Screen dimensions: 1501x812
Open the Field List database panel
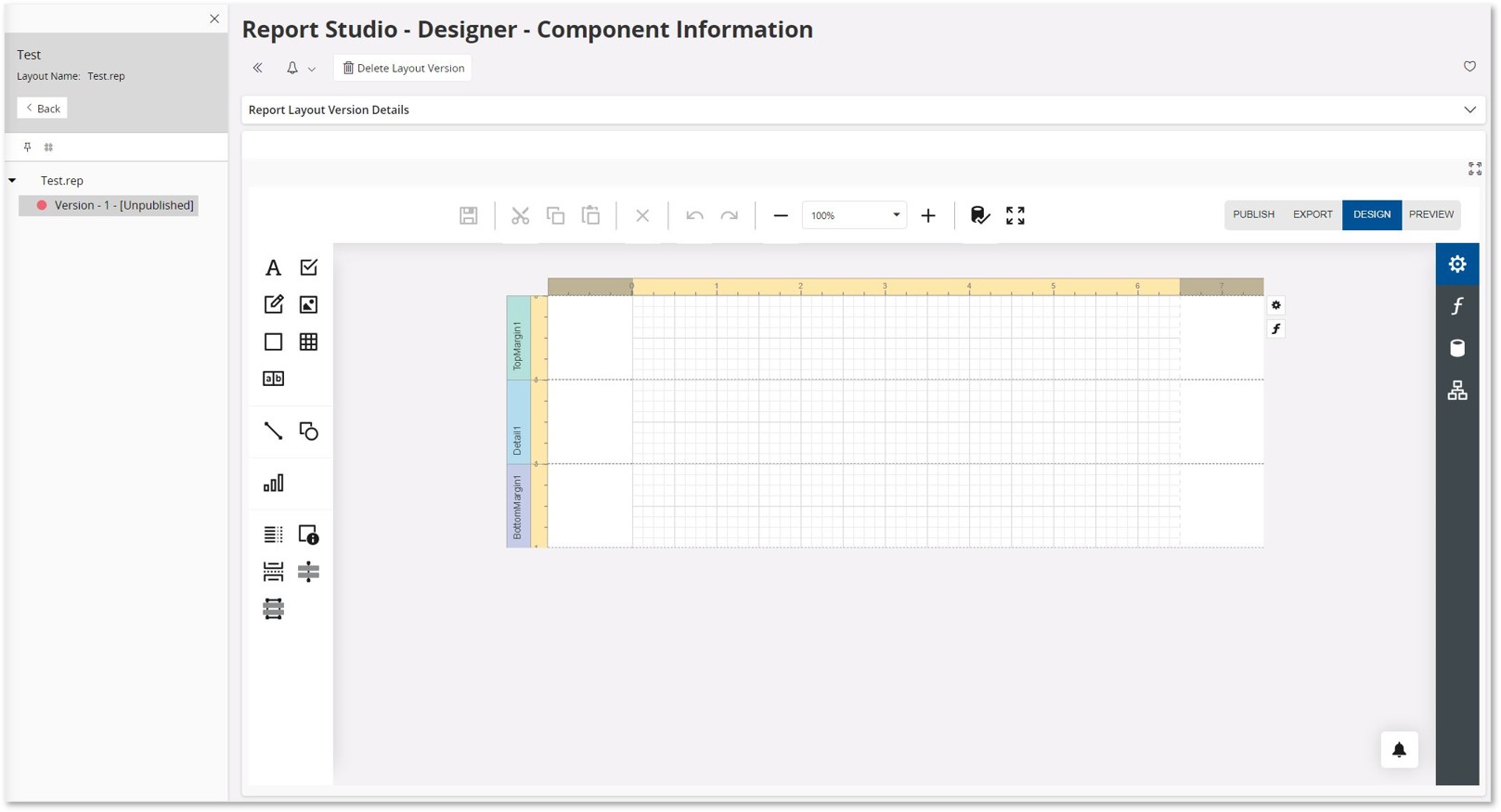1457,348
